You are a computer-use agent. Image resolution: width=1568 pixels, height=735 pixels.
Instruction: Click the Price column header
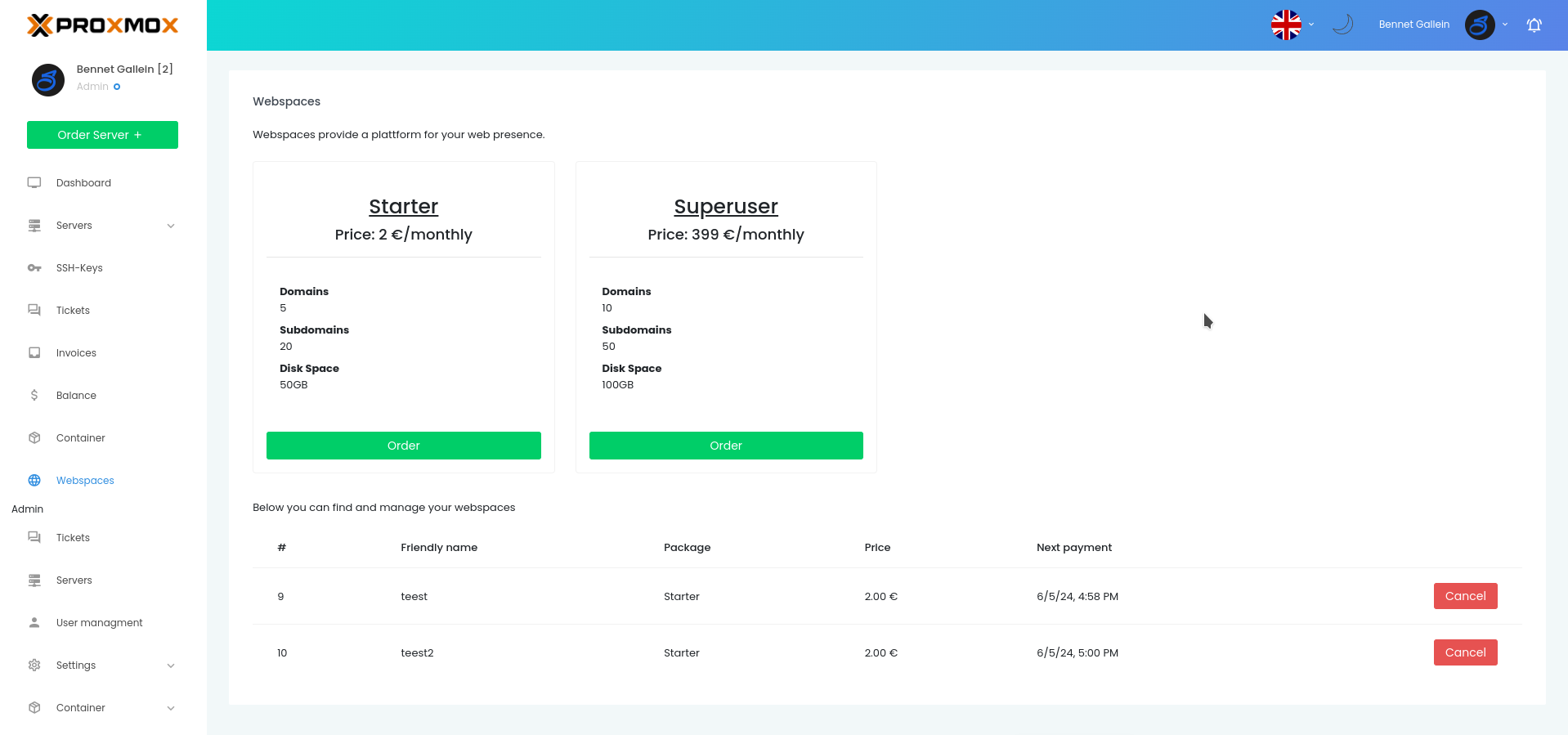pos(877,548)
